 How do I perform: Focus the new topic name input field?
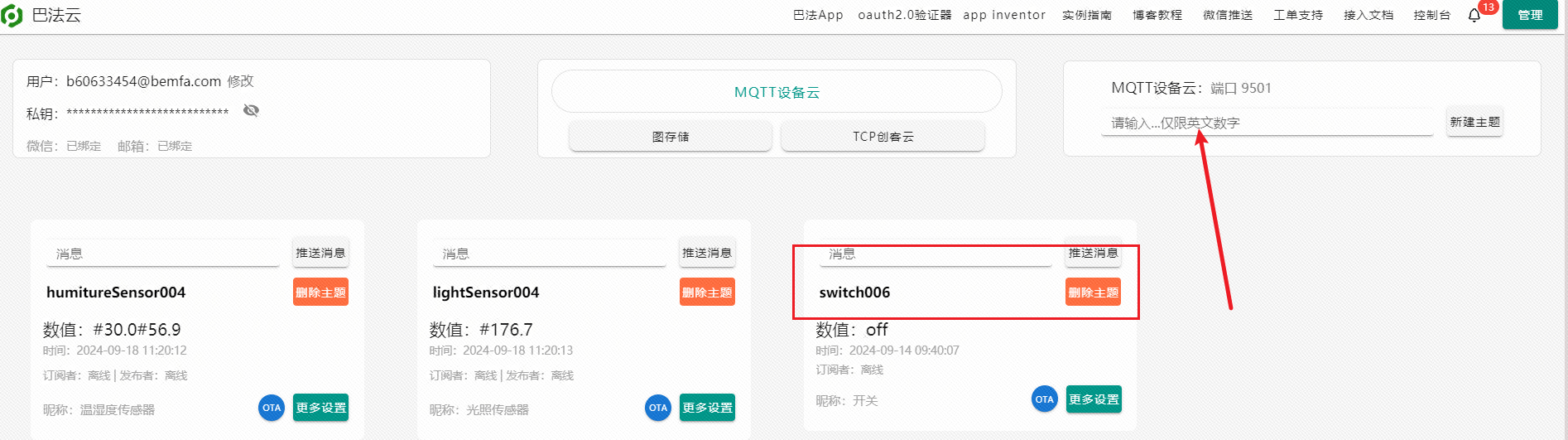[1267, 123]
